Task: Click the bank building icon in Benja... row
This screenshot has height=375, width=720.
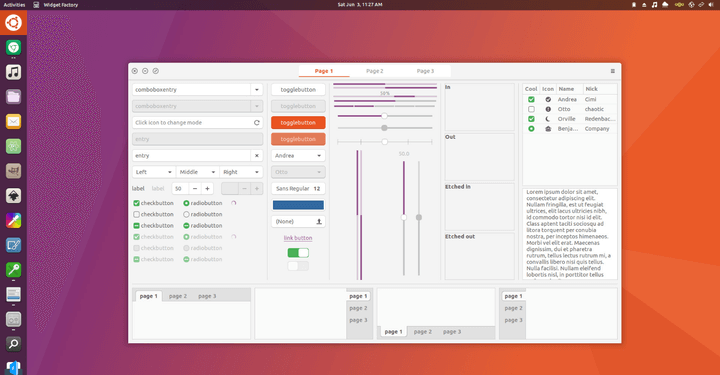Action: click(548, 129)
